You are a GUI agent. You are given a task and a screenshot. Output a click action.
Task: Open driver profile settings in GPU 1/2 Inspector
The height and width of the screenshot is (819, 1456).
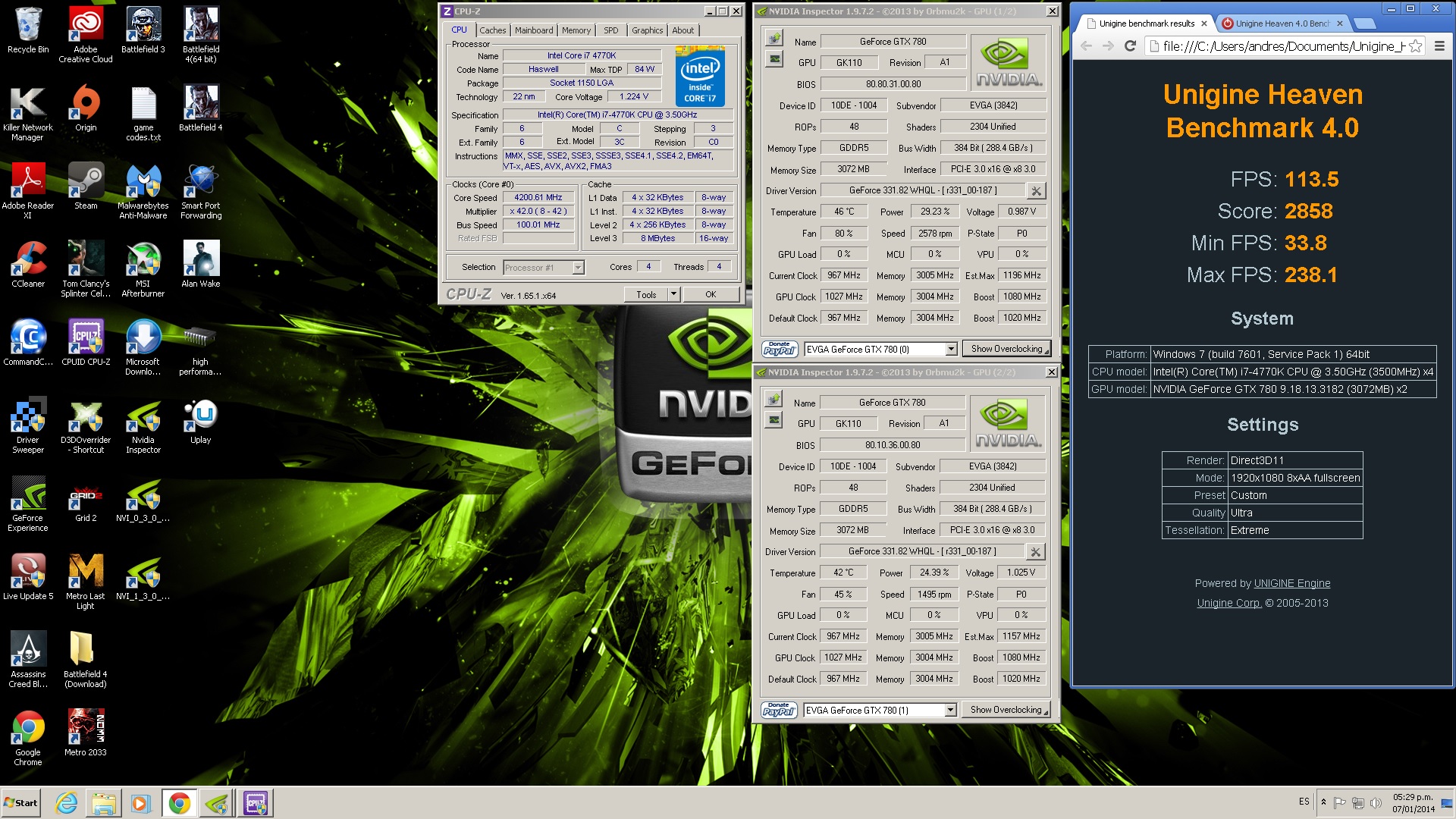point(1036,191)
